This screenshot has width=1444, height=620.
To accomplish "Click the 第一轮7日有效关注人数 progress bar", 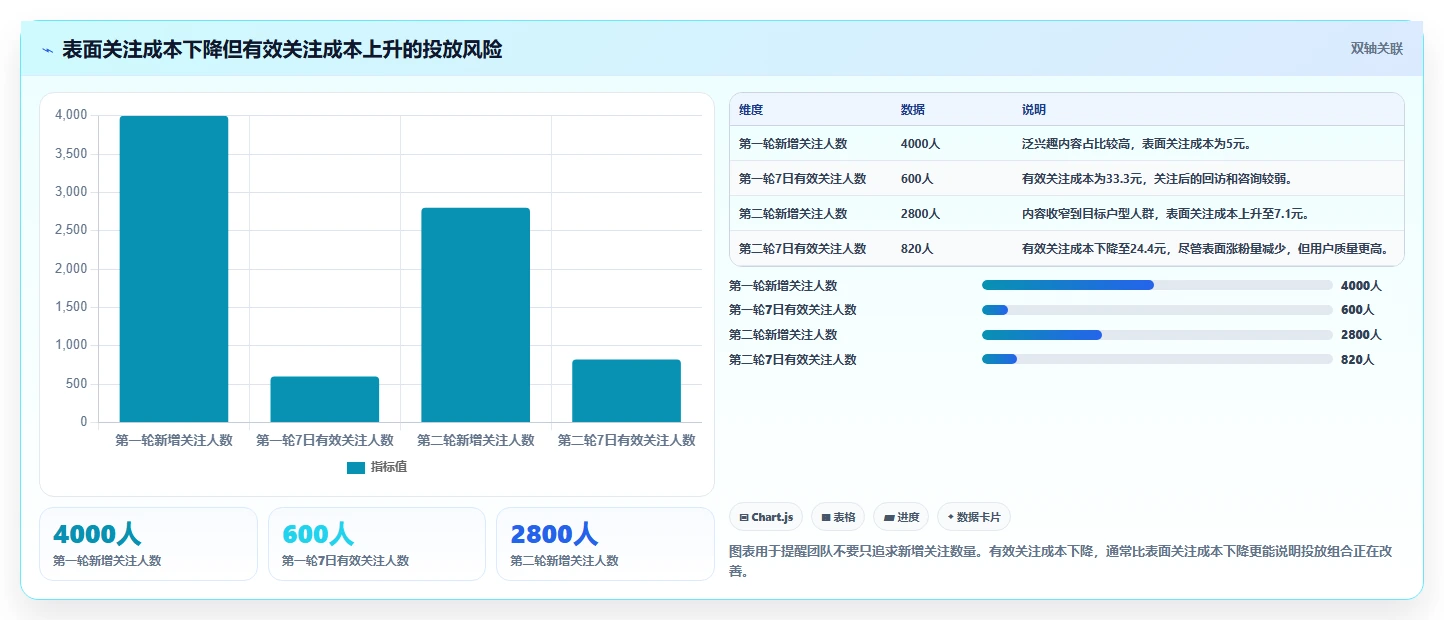I will [1157, 310].
